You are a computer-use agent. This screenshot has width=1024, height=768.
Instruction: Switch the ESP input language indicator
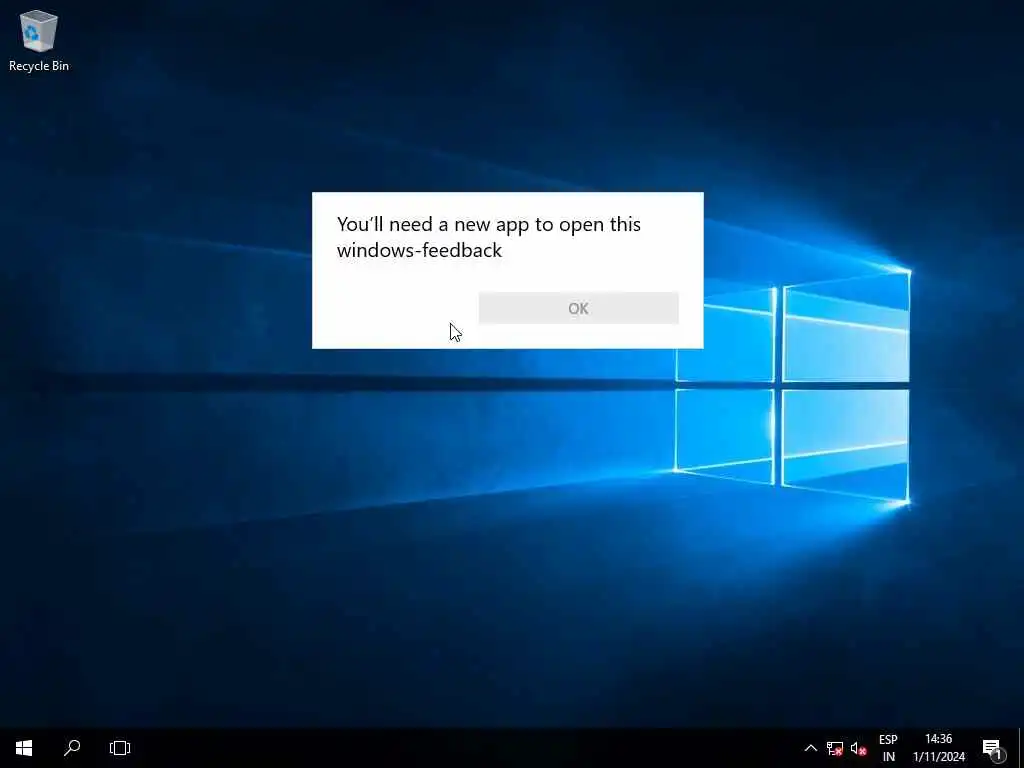pyautogui.click(x=888, y=748)
